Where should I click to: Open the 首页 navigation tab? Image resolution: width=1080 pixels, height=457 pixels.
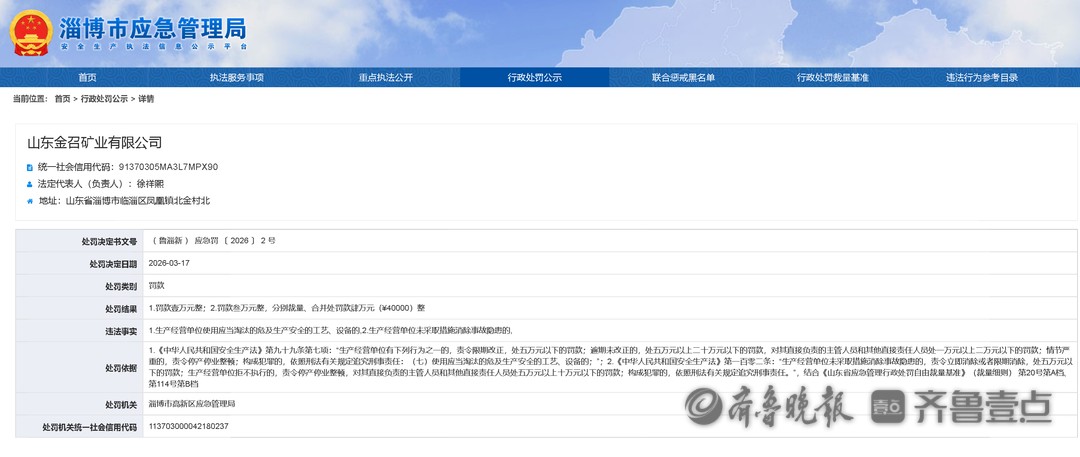point(88,78)
